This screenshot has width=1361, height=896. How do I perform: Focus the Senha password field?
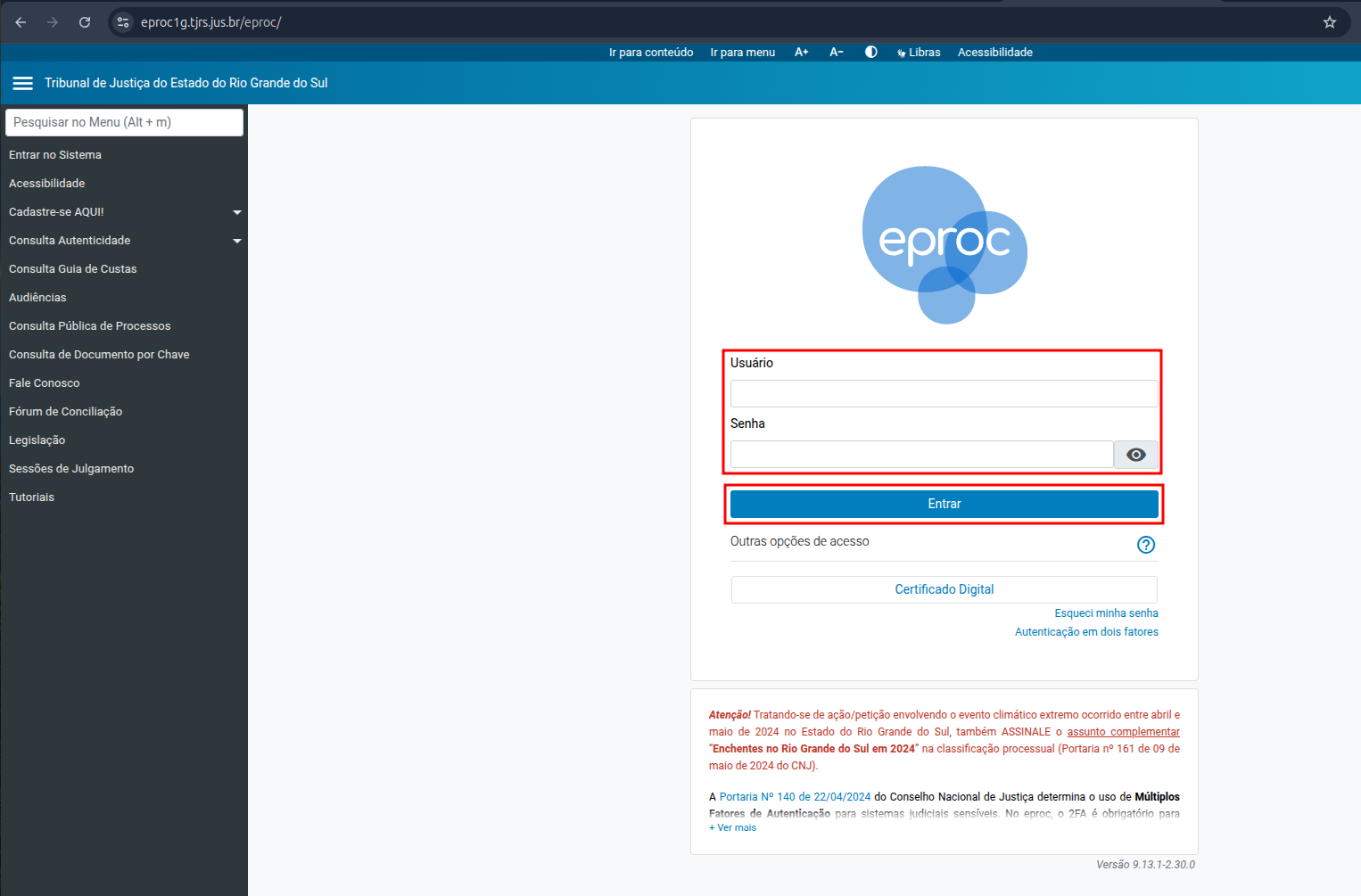pos(922,455)
